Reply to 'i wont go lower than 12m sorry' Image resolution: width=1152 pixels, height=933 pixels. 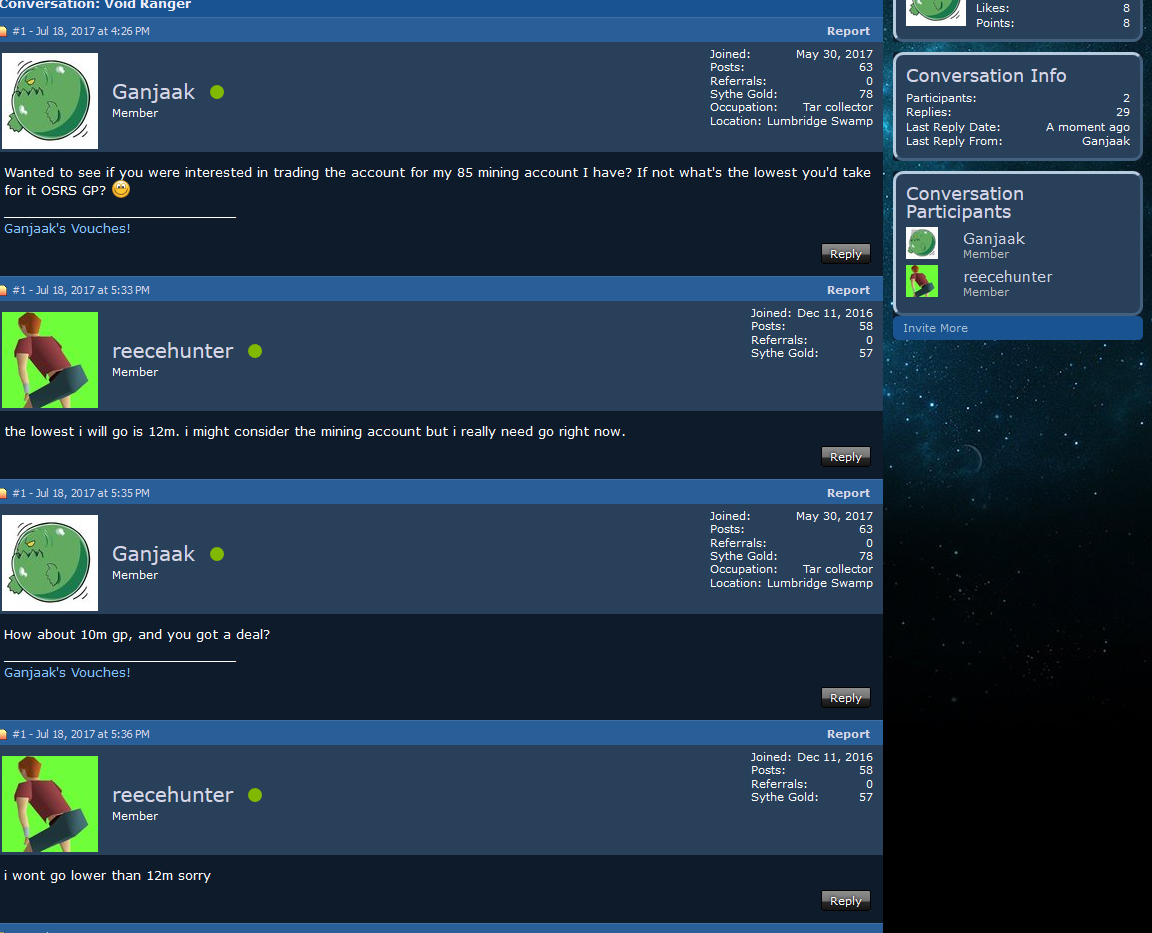click(x=846, y=901)
